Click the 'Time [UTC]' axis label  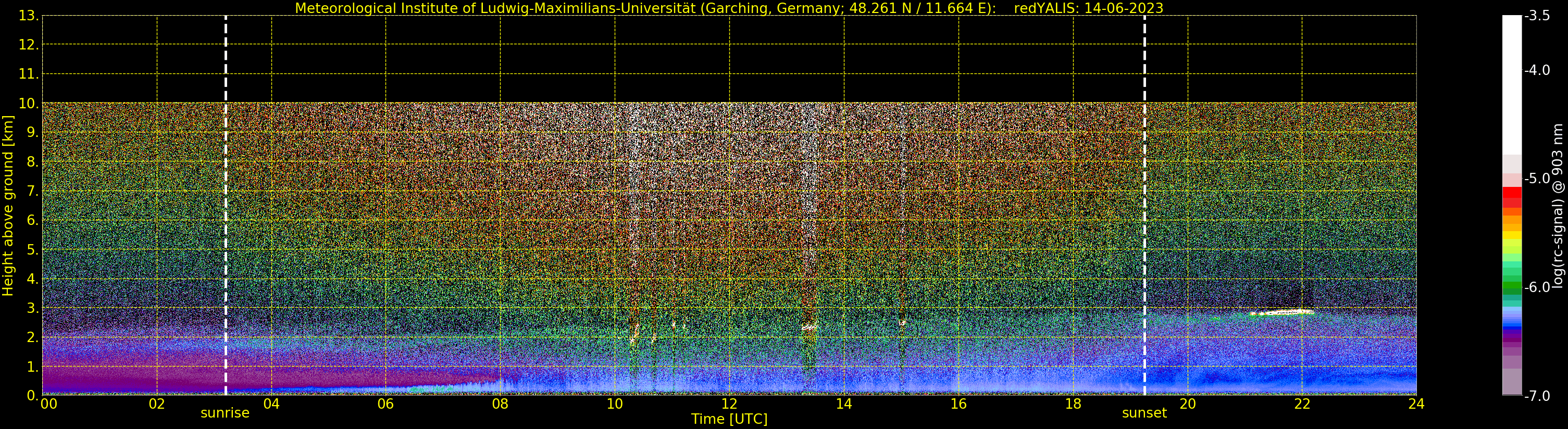pyautogui.click(x=729, y=419)
